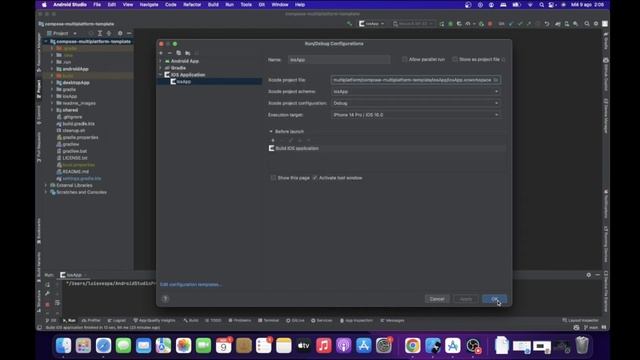
Task: Open Trash in the dock
Action: tap(582, 346)
